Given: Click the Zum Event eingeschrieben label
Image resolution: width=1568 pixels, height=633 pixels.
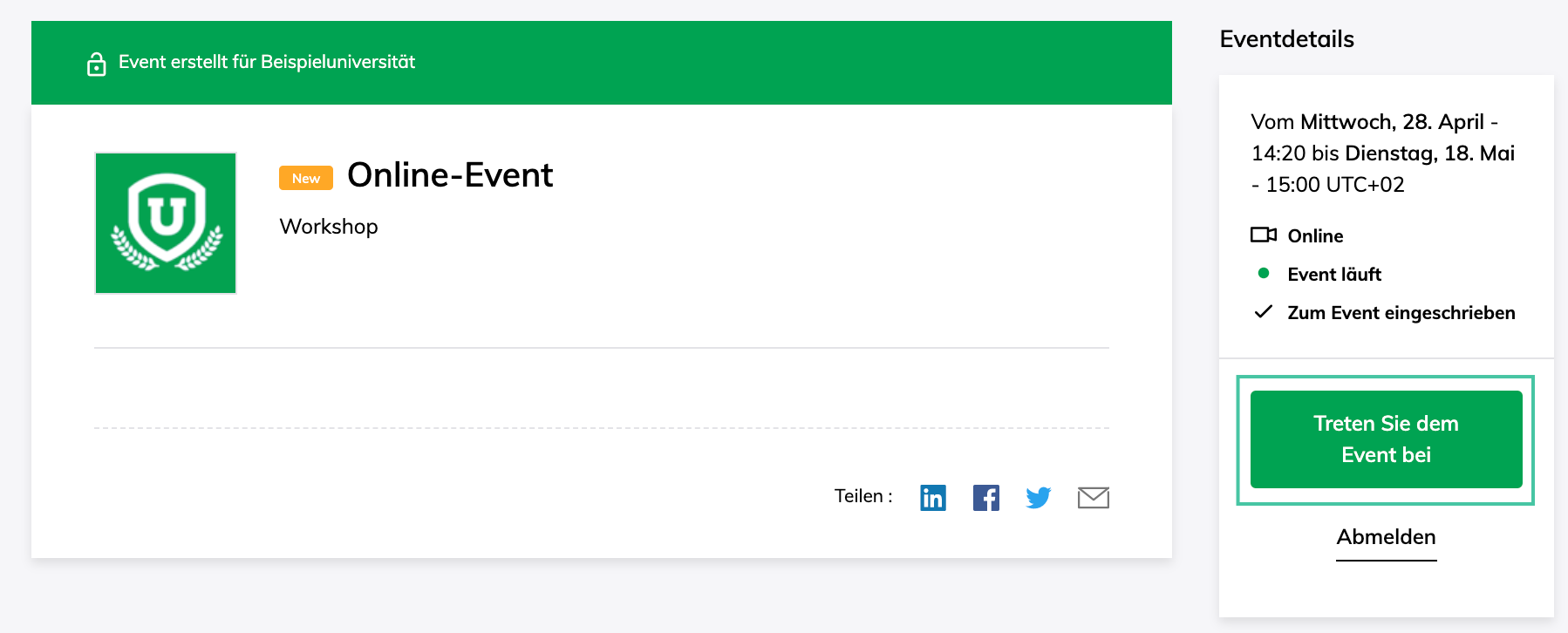Looking at the screenshot, I should (x=1401, y=313).
